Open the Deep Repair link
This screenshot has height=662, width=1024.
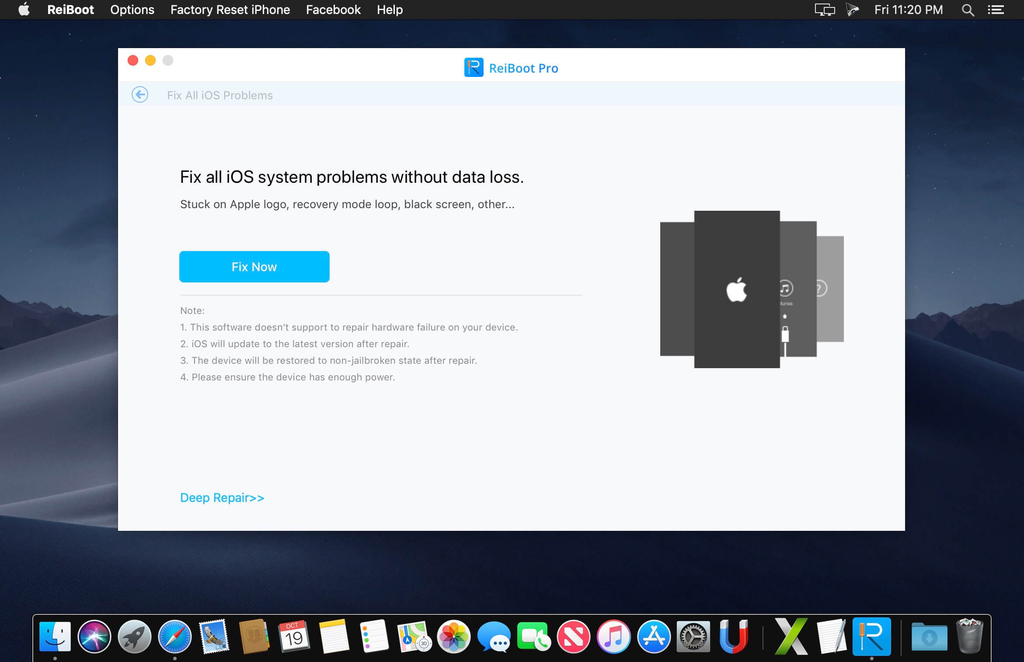coord(221,497)
